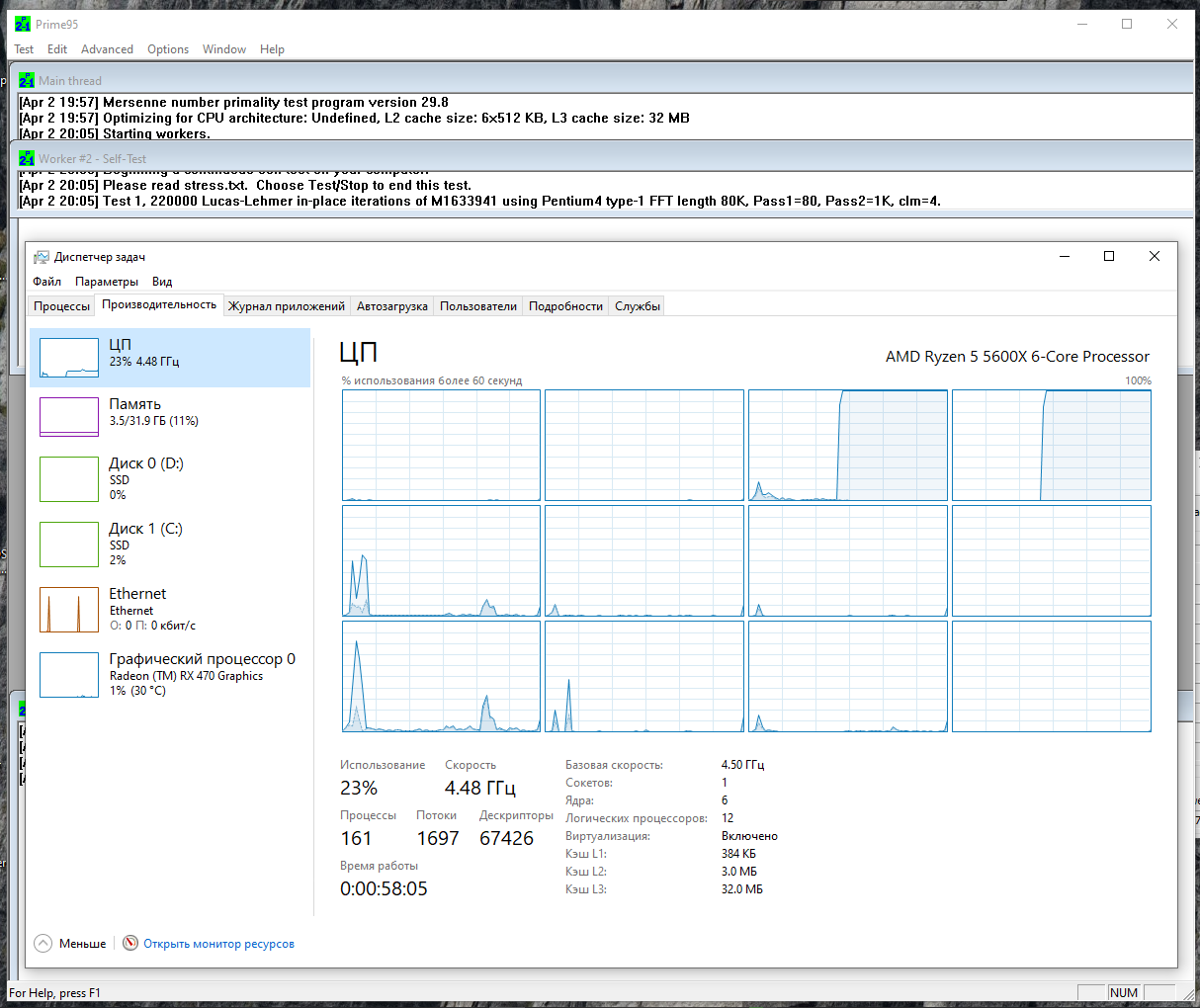Select Диск 1 (C:) in the sidebar
This screenshot has width=1200, height=1008.
(170, 545)
